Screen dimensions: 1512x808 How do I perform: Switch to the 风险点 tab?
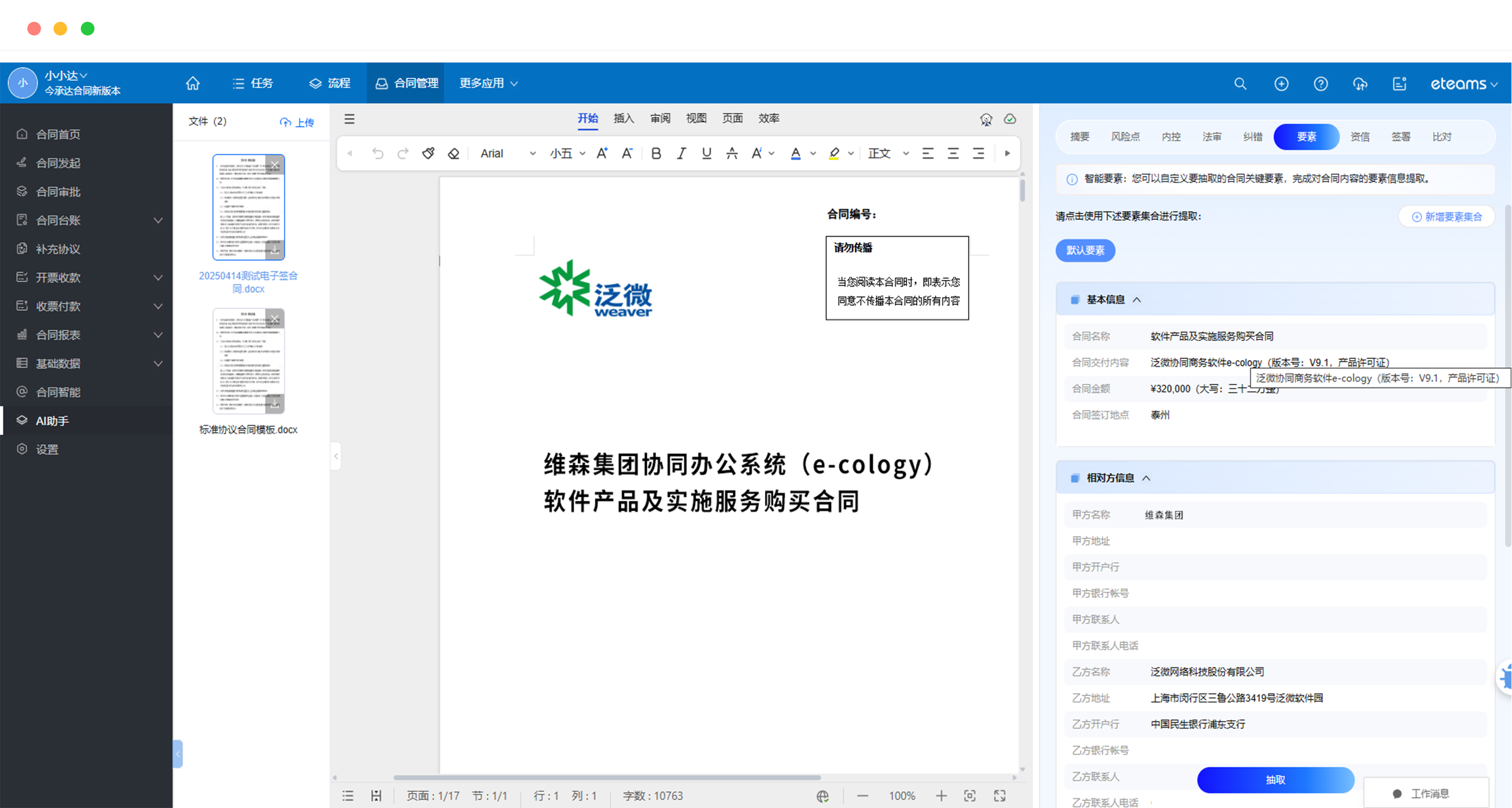pyautogui.click(x=1125, y=137)
